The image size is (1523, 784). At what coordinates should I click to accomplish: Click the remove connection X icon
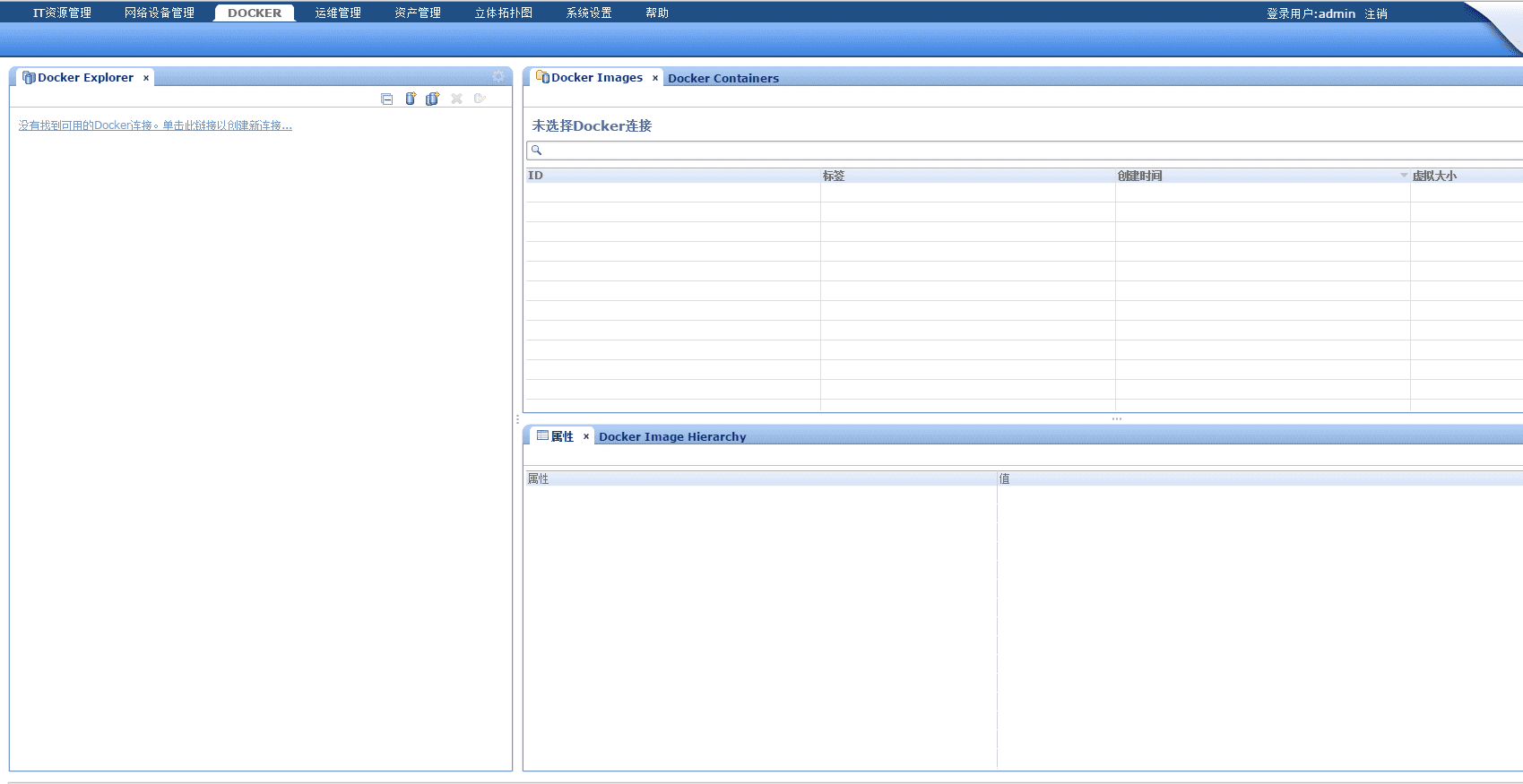pyautogui.click(x=456, y=99)
